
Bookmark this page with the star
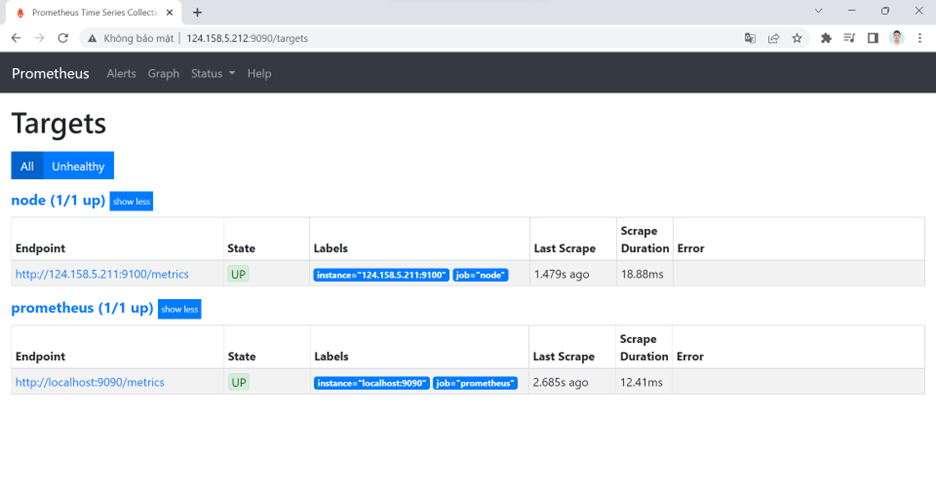tap(797, 38)
